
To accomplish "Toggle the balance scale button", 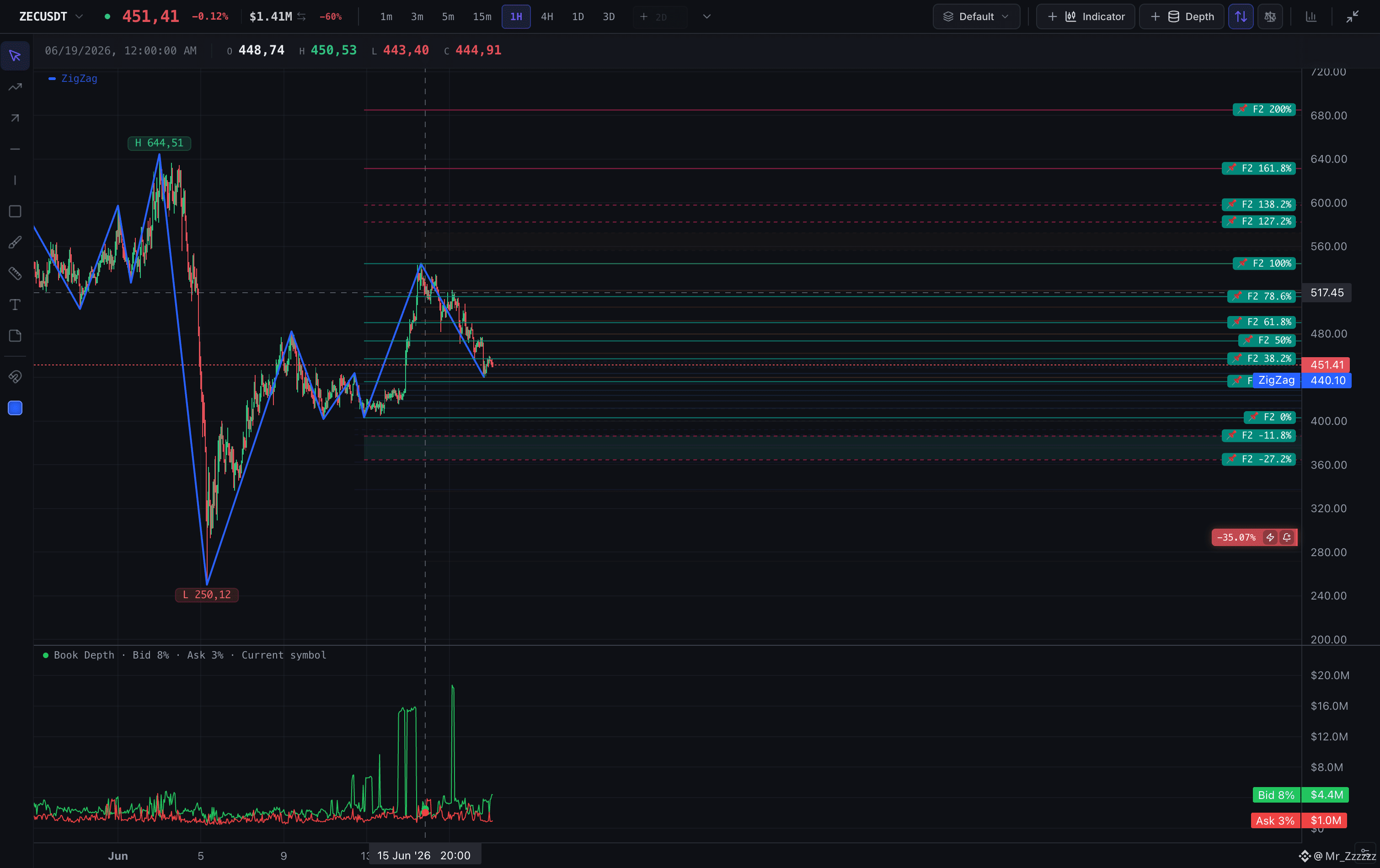I will pos(1270,16).
